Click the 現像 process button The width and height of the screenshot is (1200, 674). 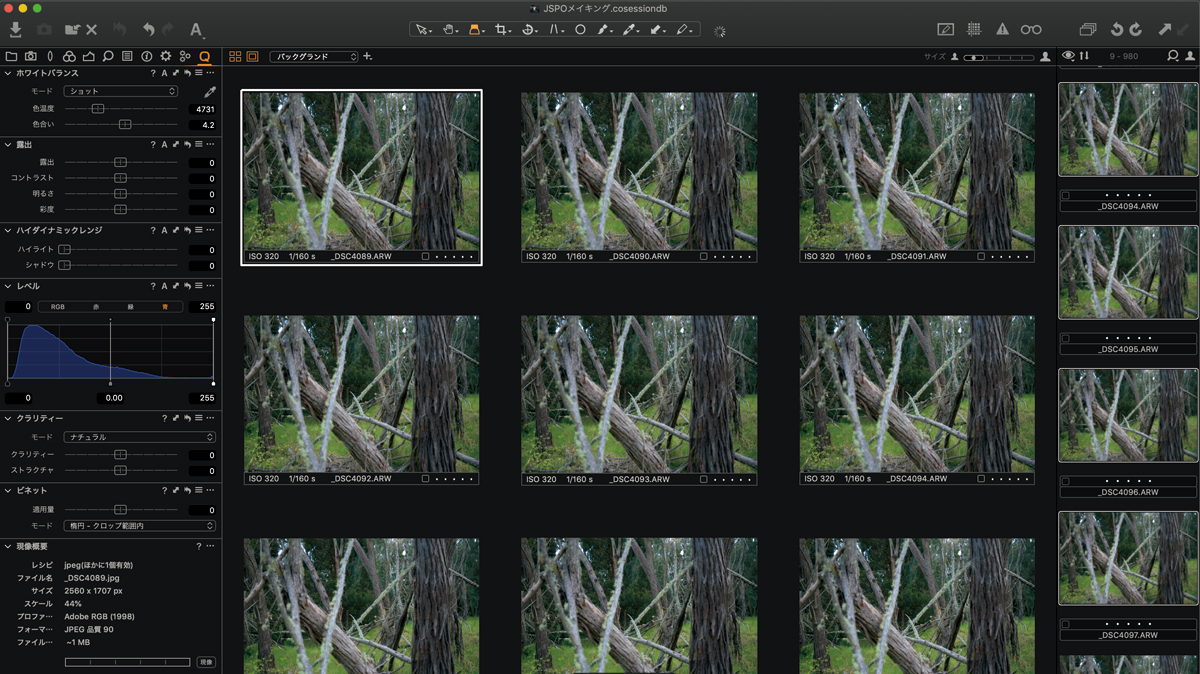(x=205, y=662)
